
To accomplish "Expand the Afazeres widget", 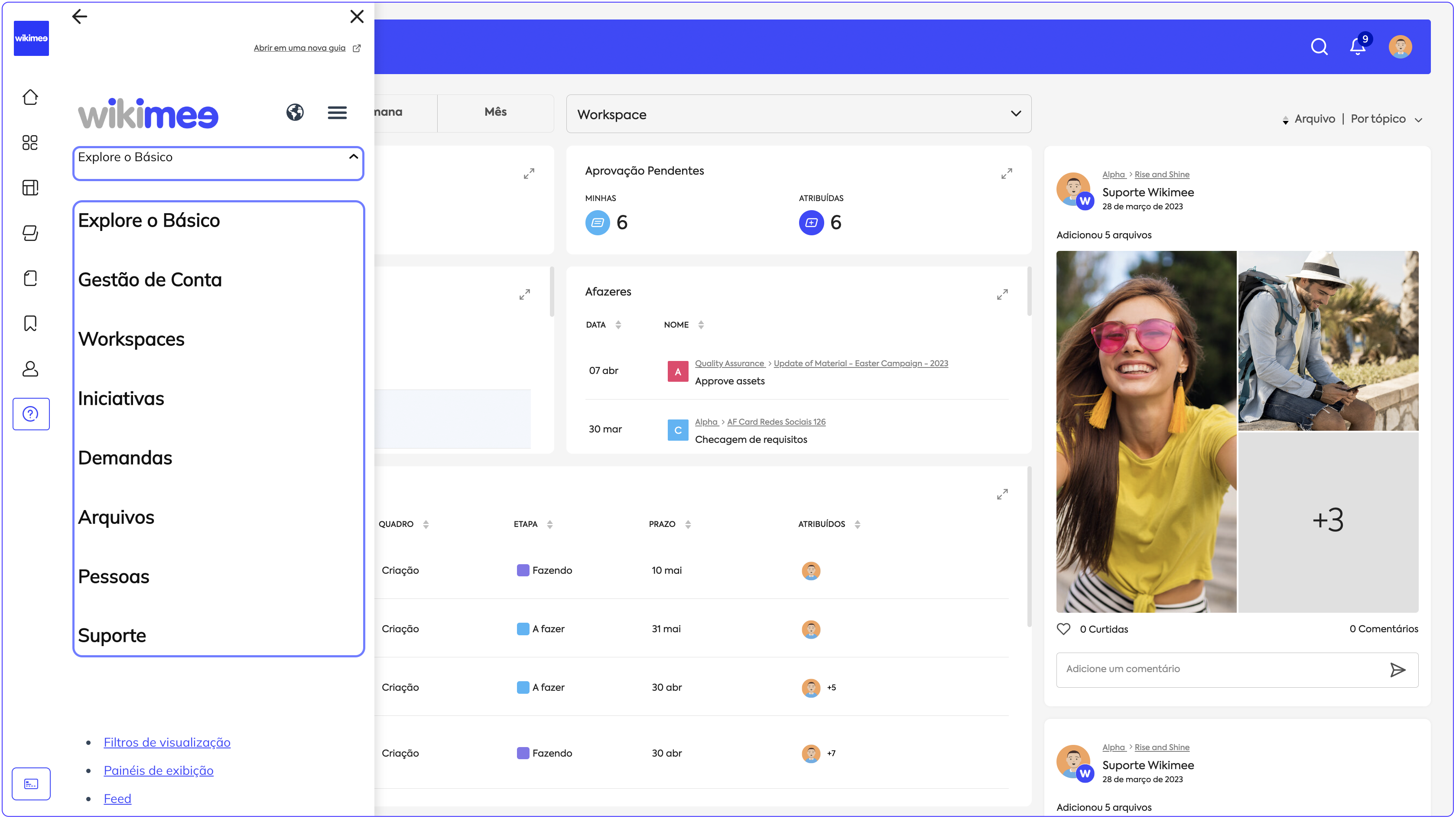I will pyautogui.click(x=1002, y=295).
